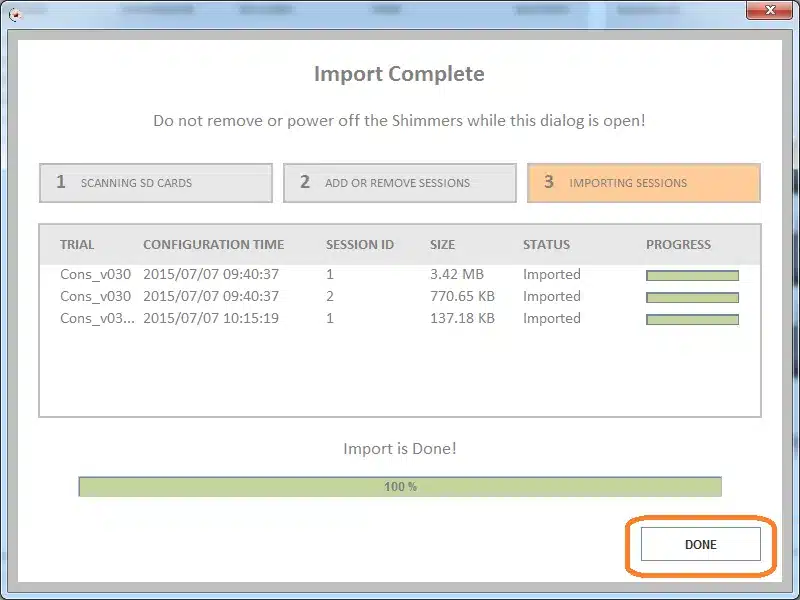Click the TRIAL column header
This screenshot has height=600, width=800.
coord(77,244)
